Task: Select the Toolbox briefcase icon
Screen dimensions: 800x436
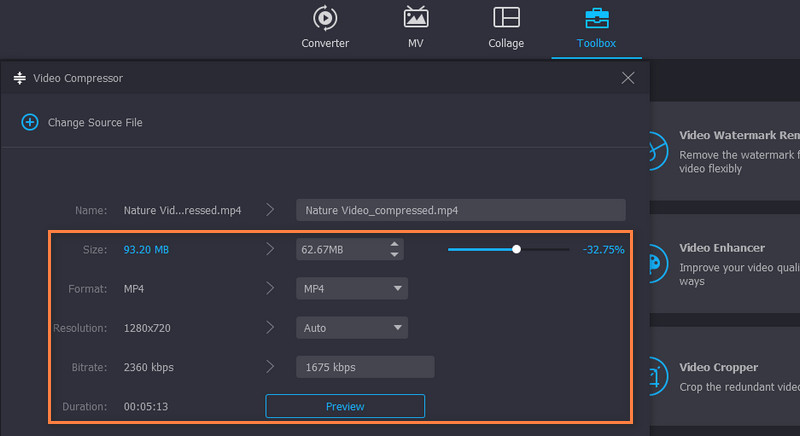Action: coord(596,18)
